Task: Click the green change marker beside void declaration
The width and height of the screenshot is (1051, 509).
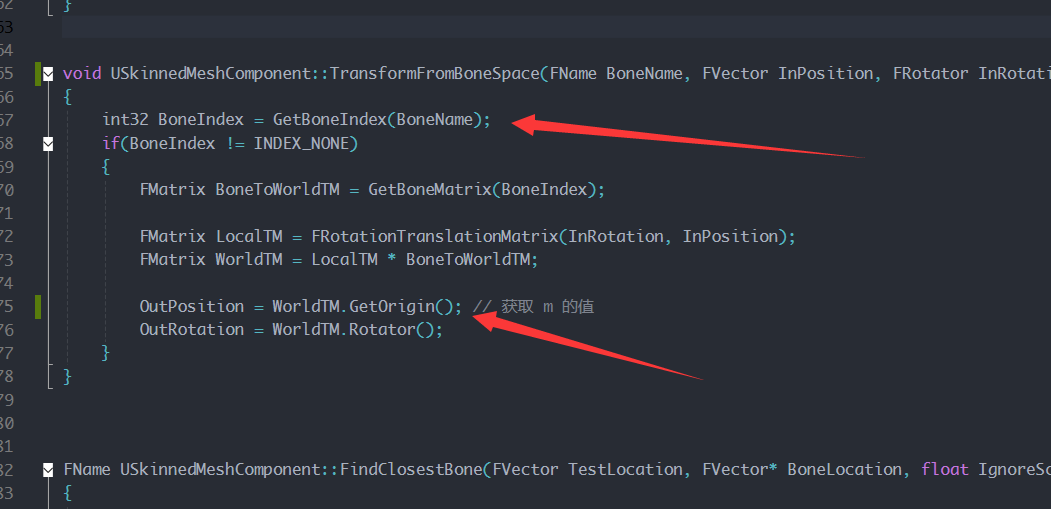Action: click(x=38, y=74)
